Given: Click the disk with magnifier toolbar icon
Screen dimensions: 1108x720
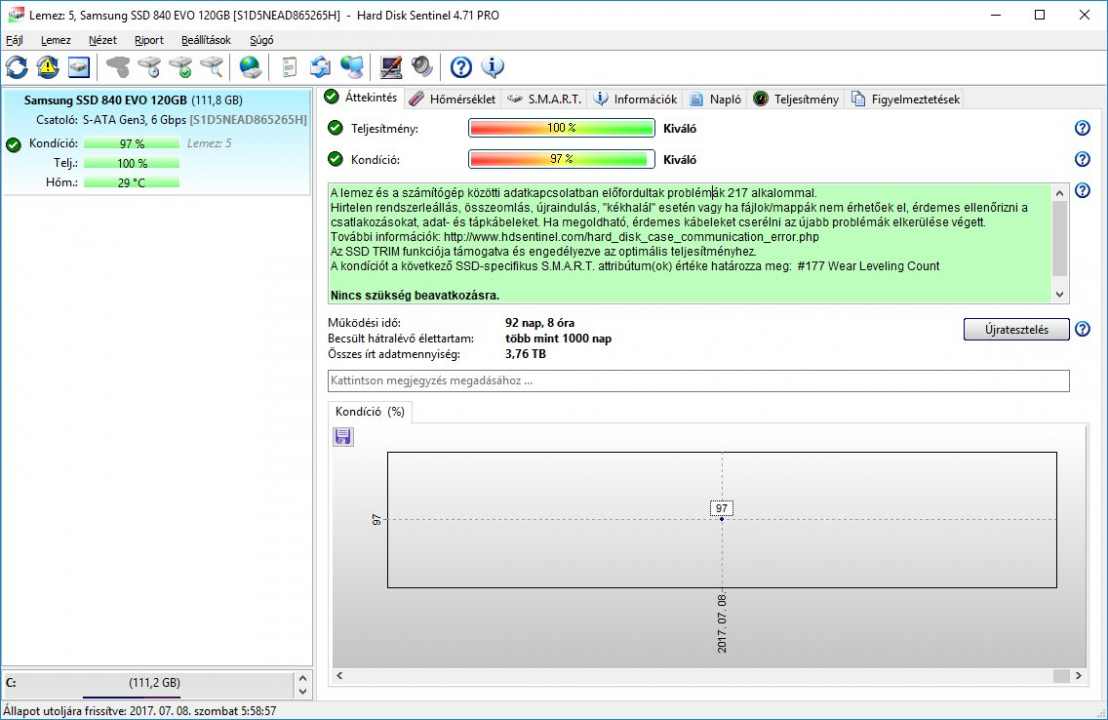Looking at the screenshot, I should click(x=211, y=67).
